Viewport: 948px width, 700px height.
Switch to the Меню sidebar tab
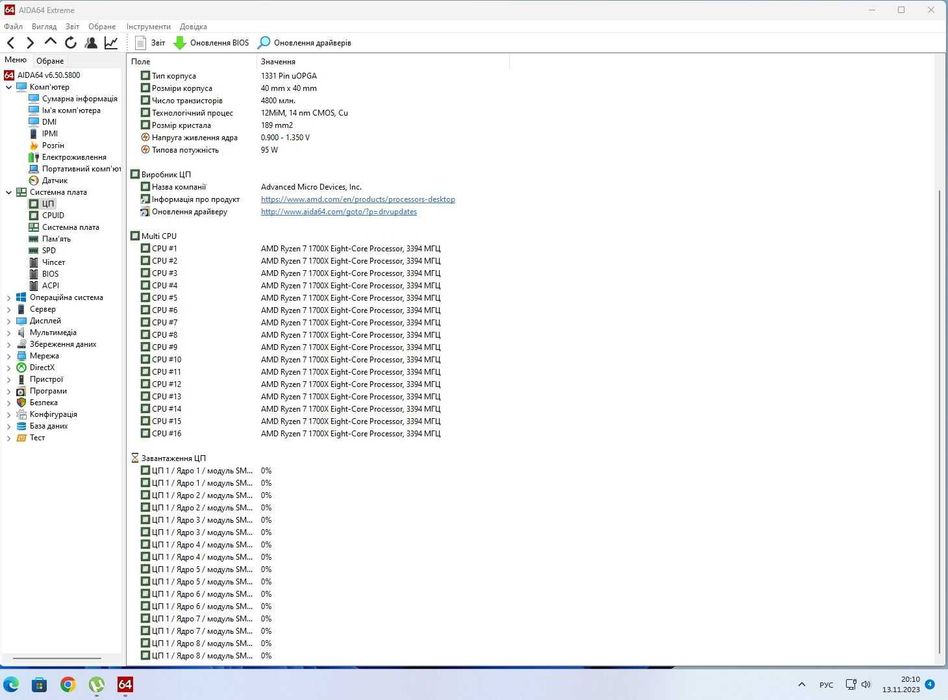(x=16, y=60)
